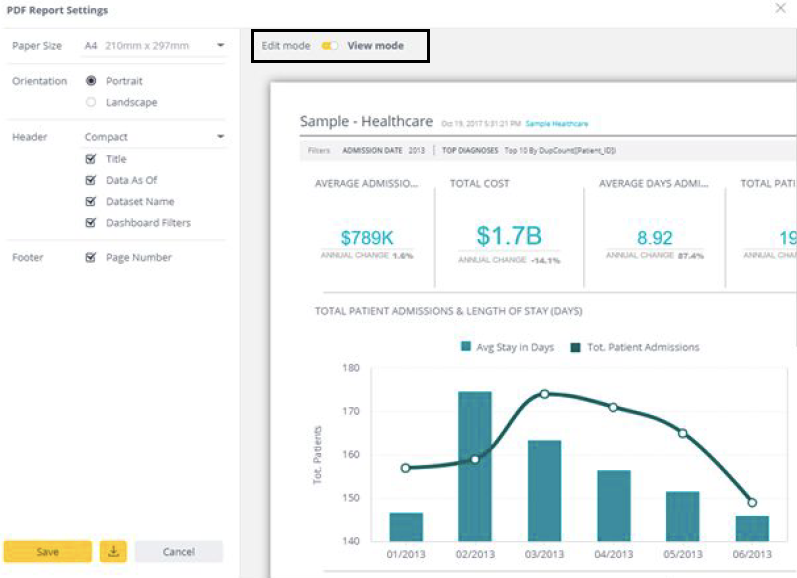Uncheck the Data As Of checkbox
The width and height of the screenshot is (797, 578).
click(x=91, y=180)
